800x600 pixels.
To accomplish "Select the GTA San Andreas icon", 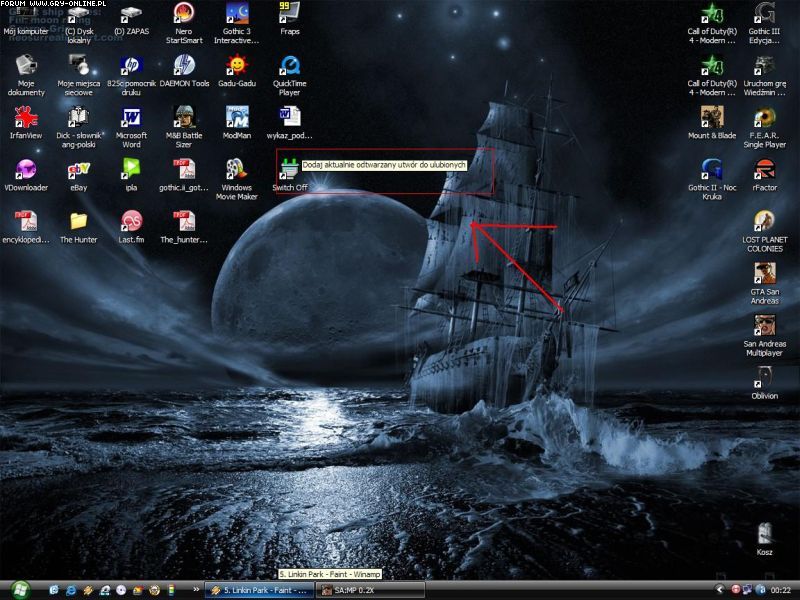I will pos(765,274).
